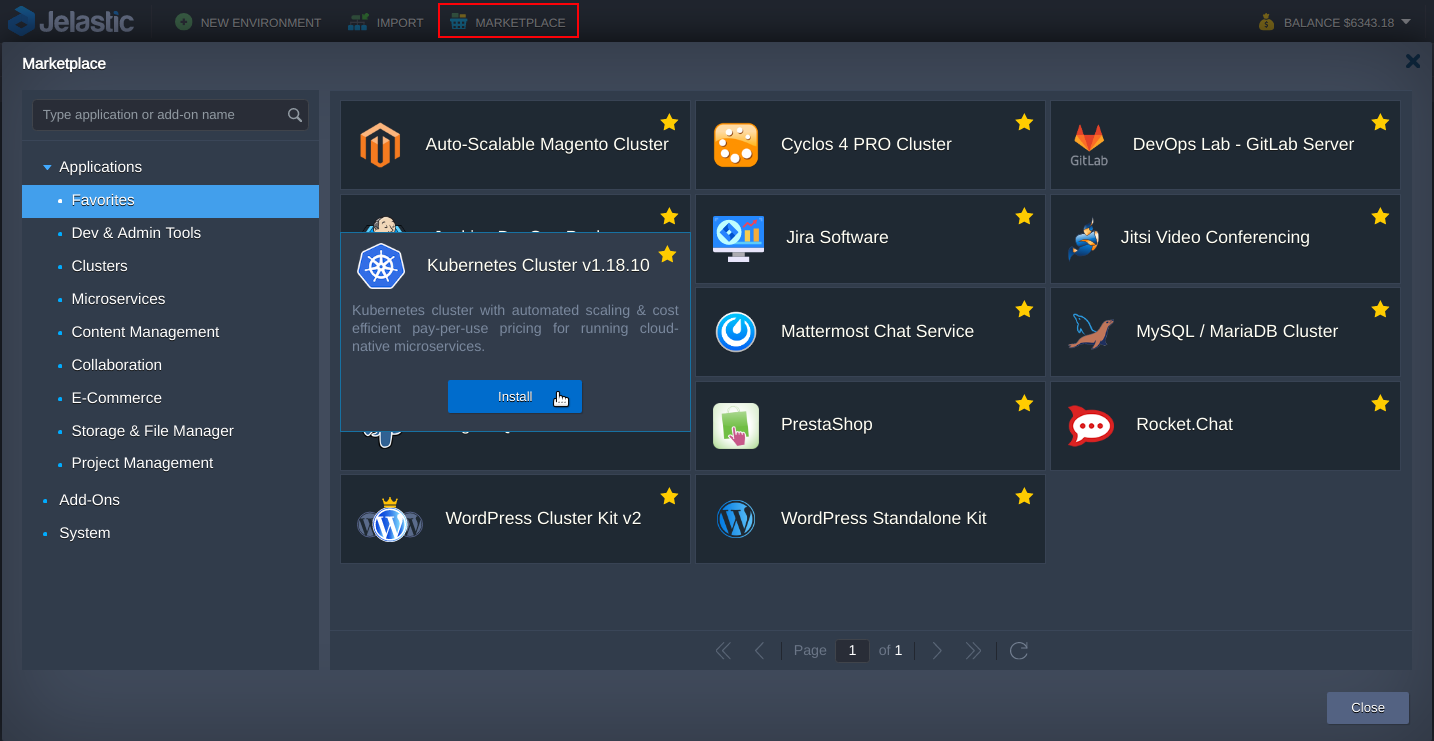1434x741 pixels.
Task: Open Marketplace from top bar
Action: [x=508, y=21]
